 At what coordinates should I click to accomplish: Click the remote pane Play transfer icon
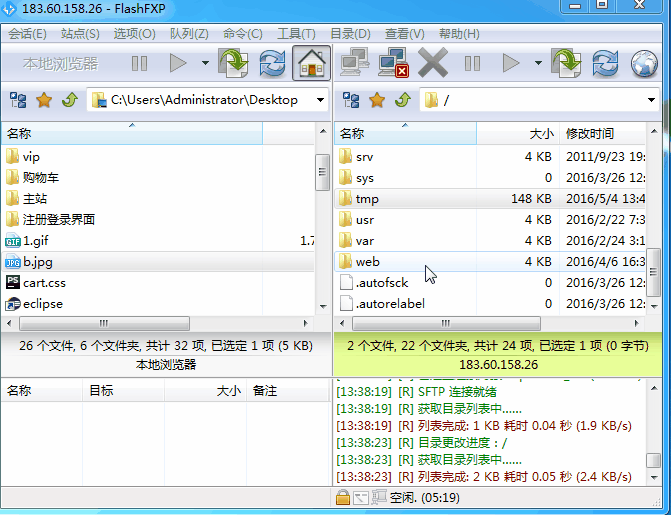[511, 63]
